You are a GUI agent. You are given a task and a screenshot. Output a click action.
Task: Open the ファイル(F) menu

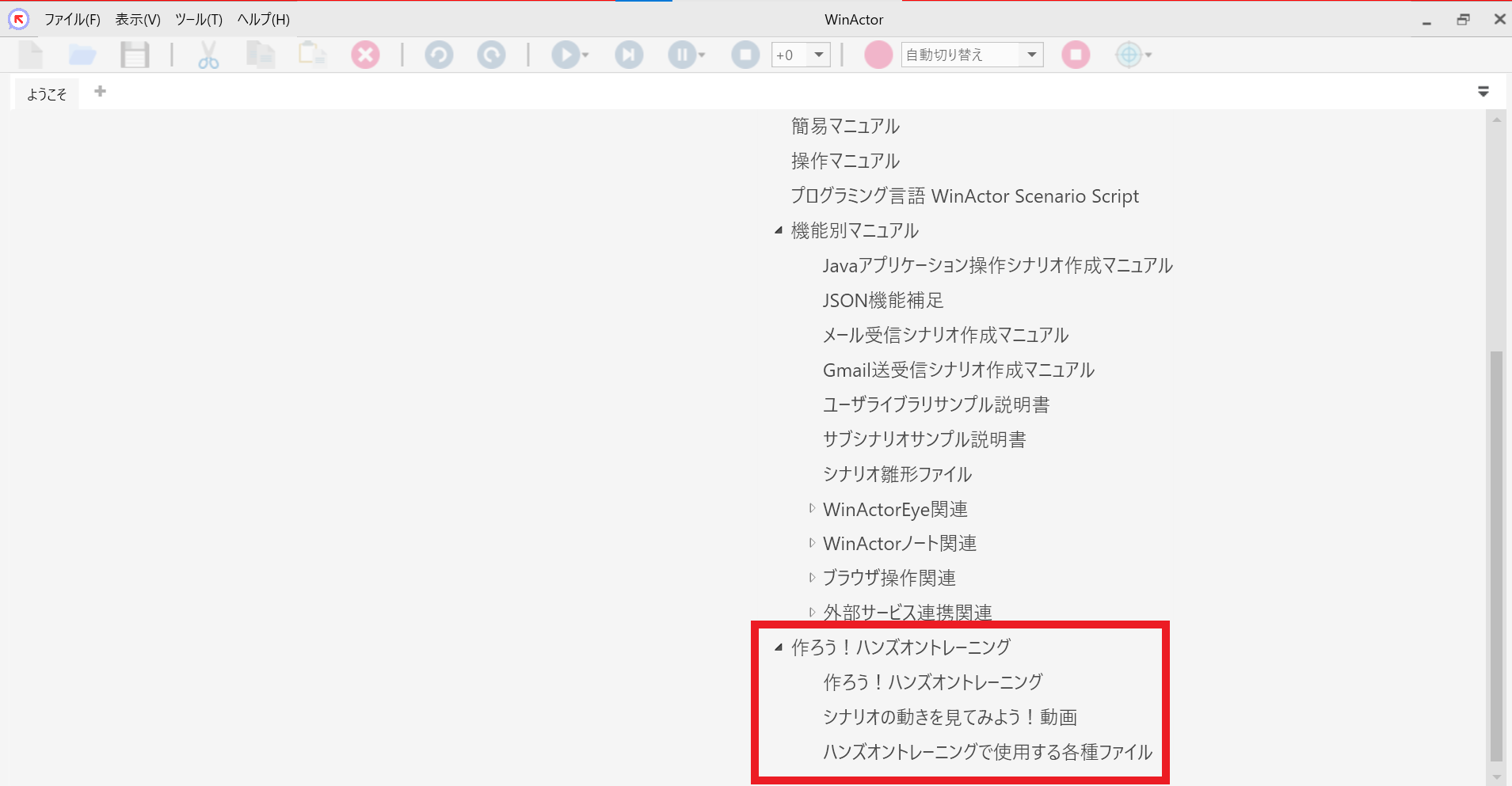(x=72, y=19)
